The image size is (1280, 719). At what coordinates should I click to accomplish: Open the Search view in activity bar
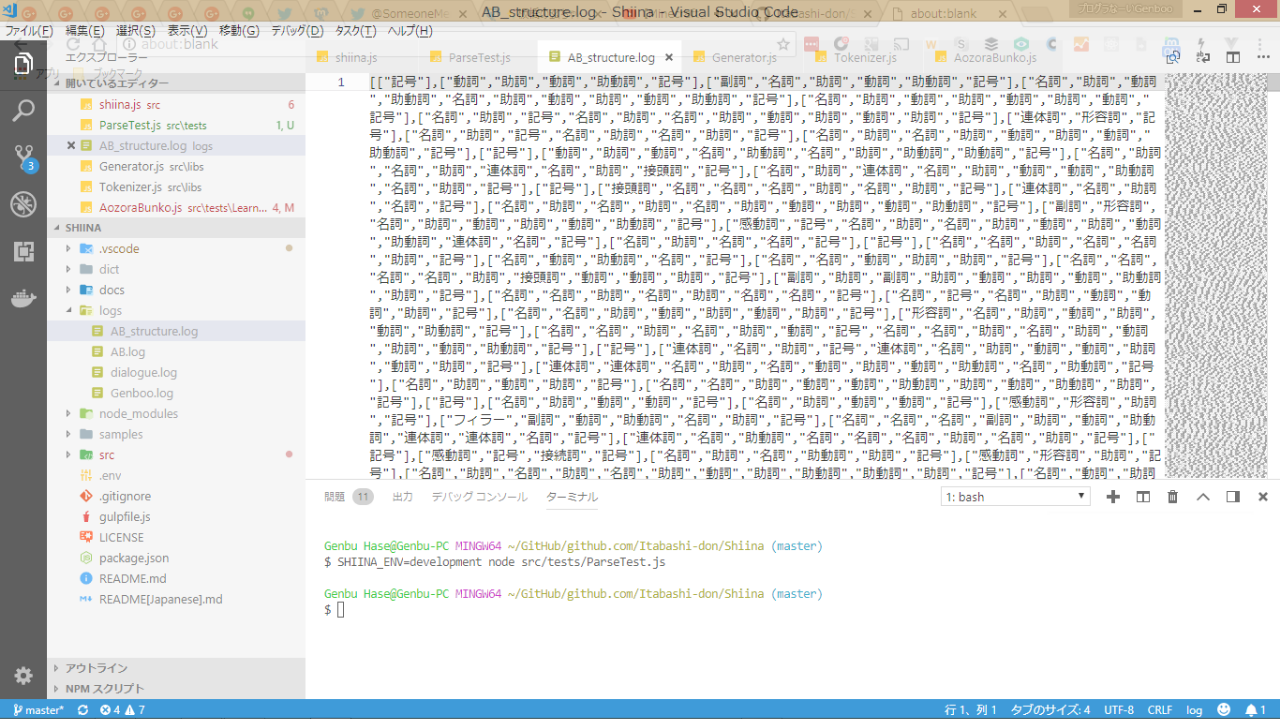[23, 110]
